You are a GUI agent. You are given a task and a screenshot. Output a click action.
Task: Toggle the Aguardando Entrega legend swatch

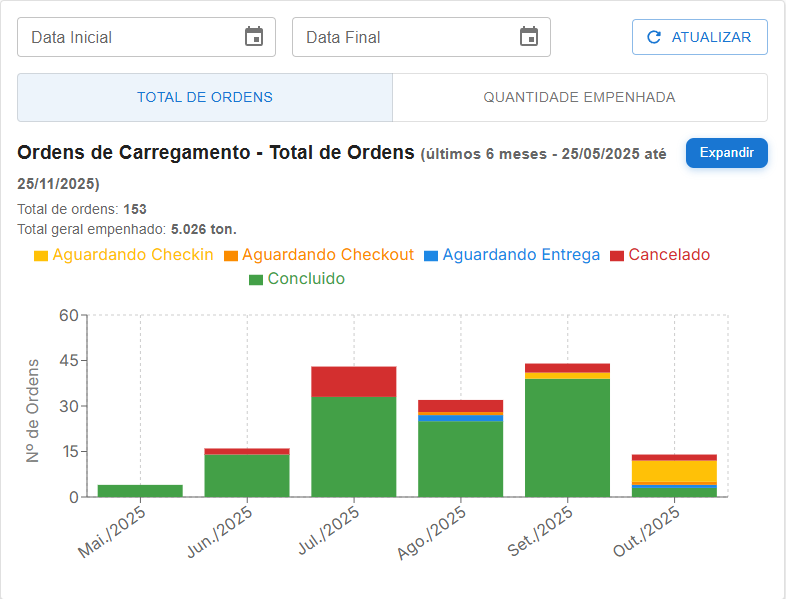[x=431, y=256]
